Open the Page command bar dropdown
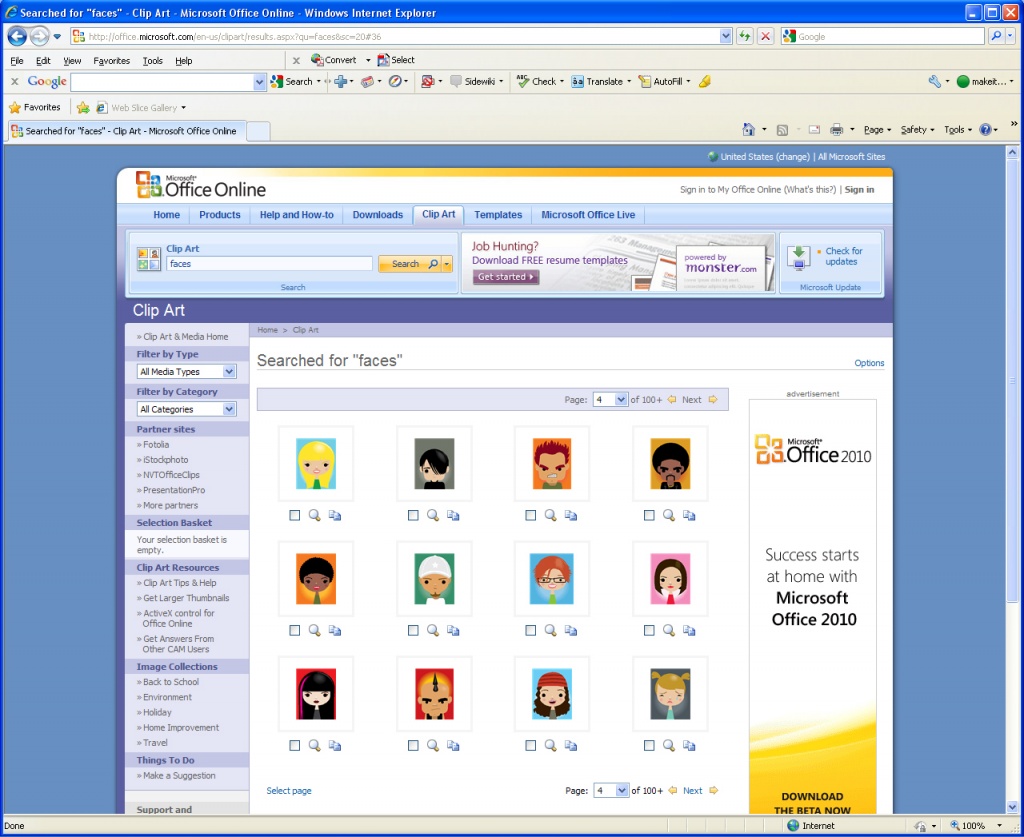Image resolution: width=1024 pixels, height=837 pixels. (x=876, y=130)
